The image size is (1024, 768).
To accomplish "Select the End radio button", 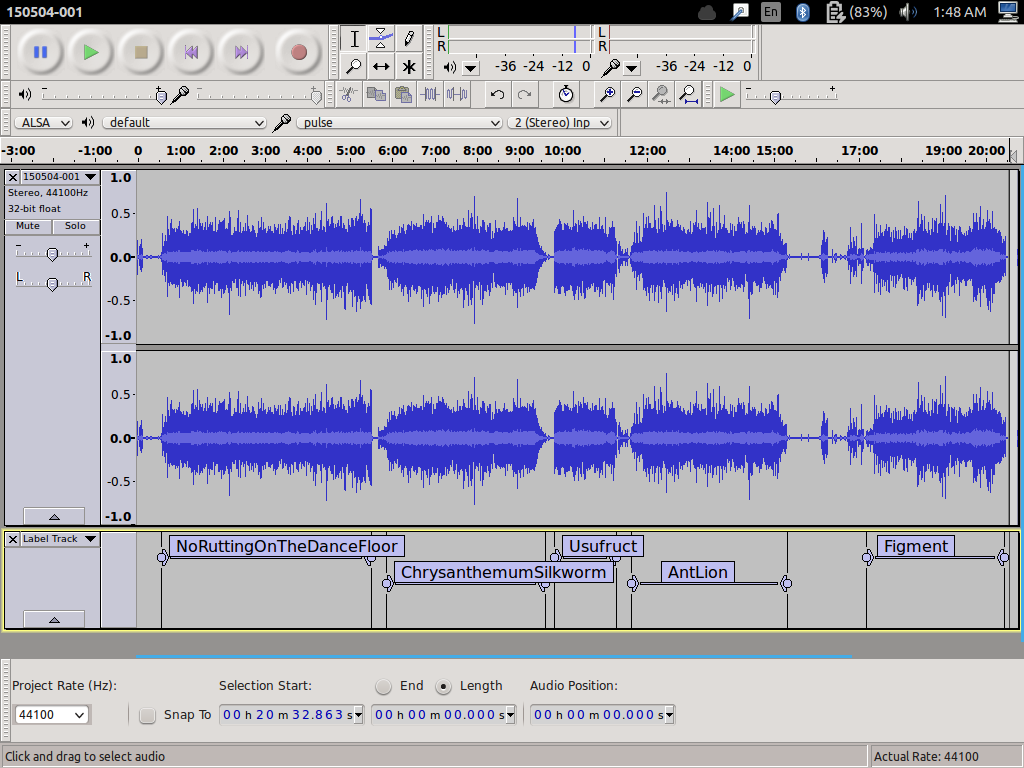I will pyautogui.click(x=383, y=686).
